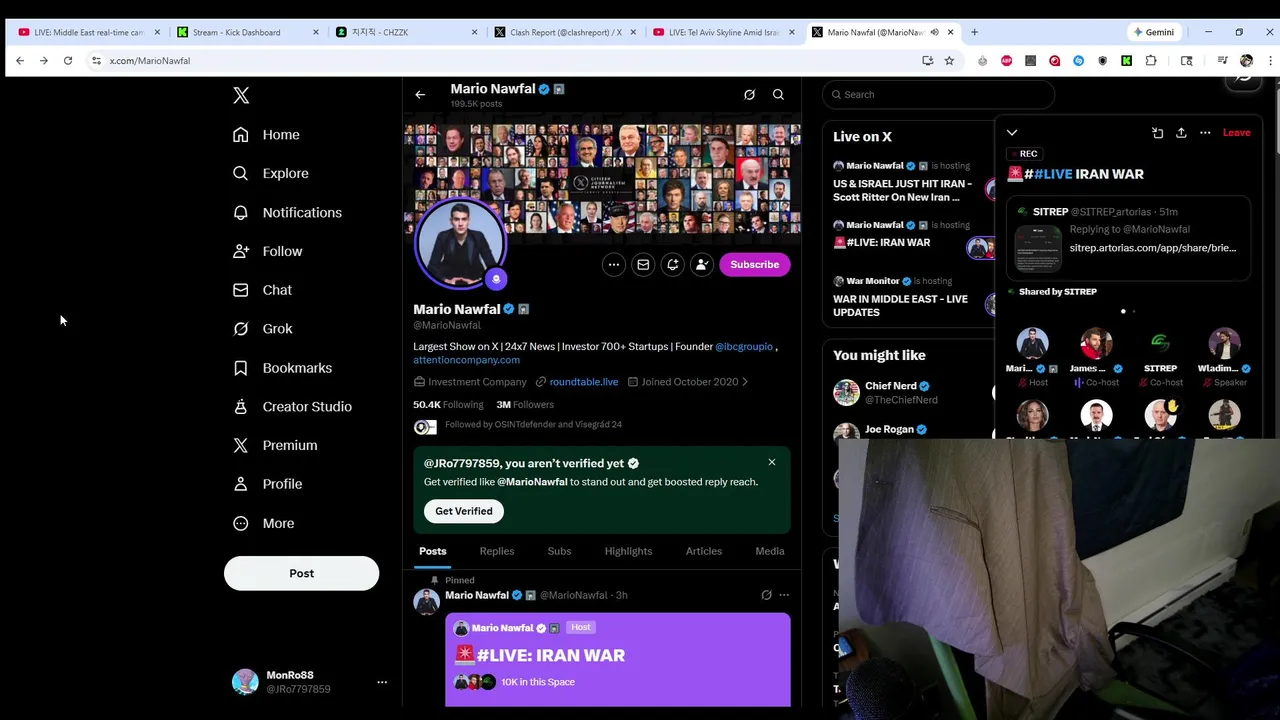The height and width of the screenshot is (720, 1280).
Task: Open the Gemini button in Chrome
Action: tap(1154, 32)
